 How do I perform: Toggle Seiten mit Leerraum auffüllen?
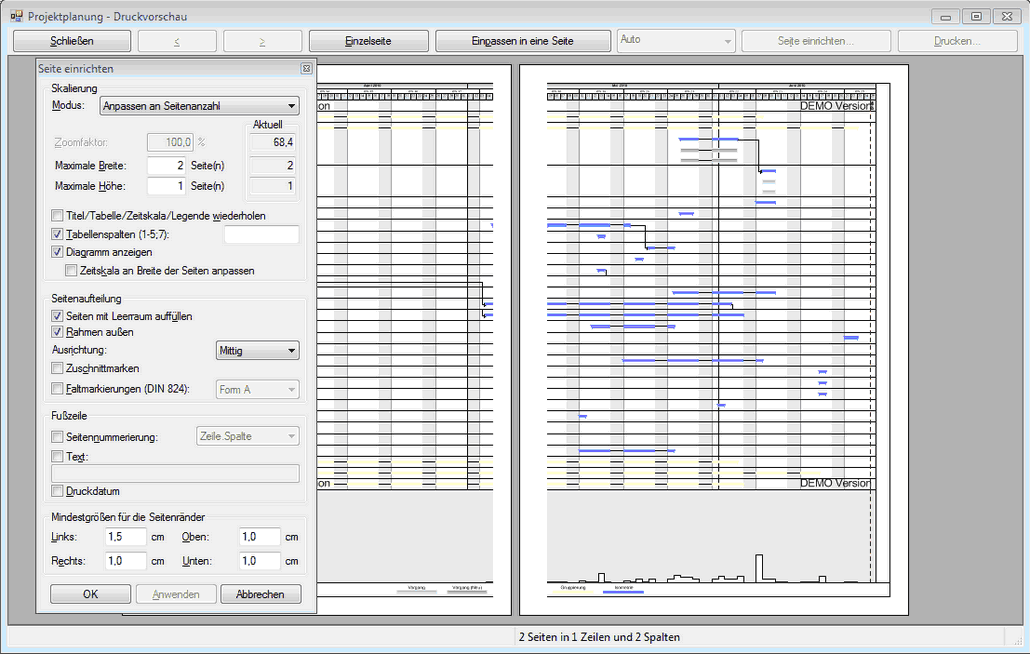(57, 316)
